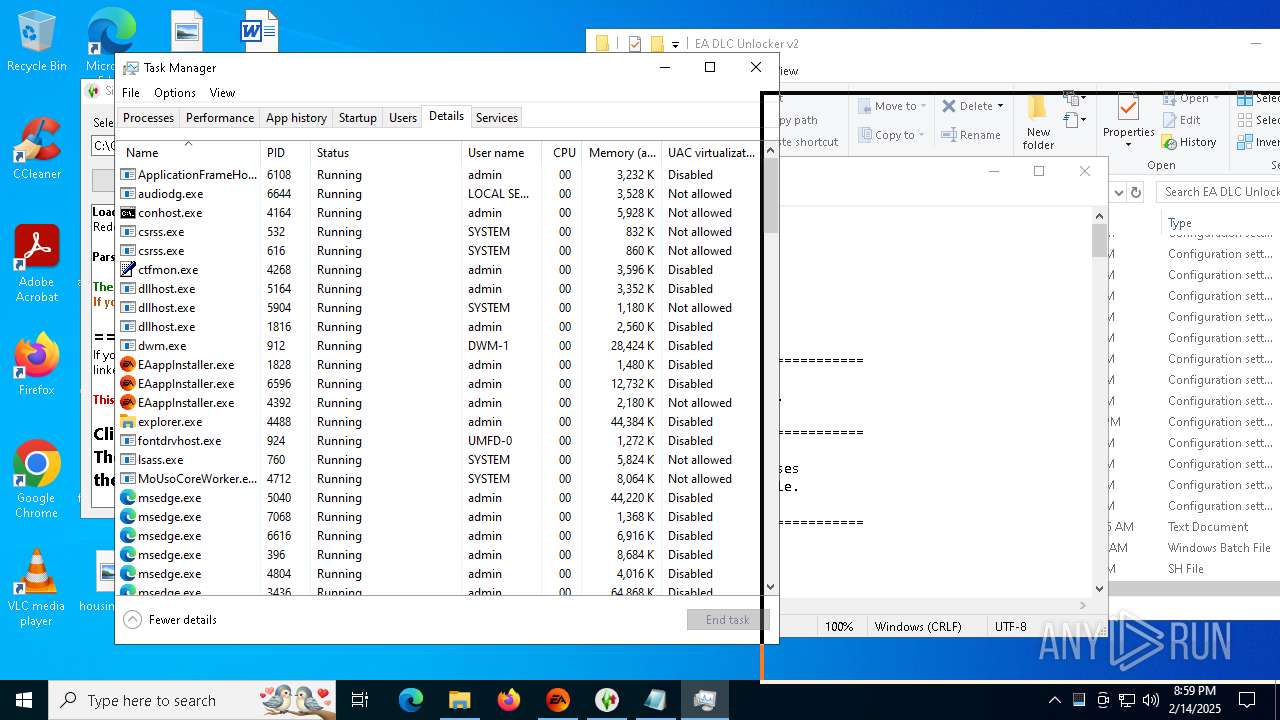Screen dimensions: 1280x720
Task: Open File Explorer from taskbar
Action: tap(460, 700)
